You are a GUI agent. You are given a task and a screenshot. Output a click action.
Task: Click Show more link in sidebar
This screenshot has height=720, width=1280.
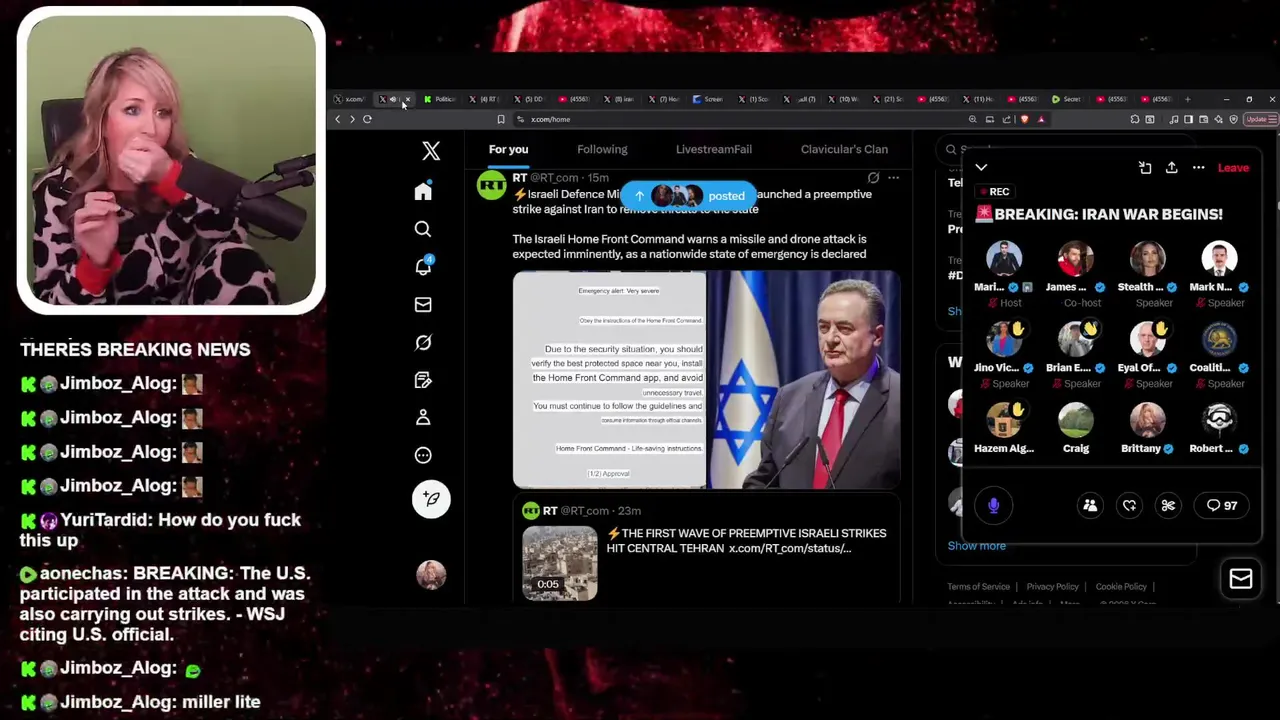point(977,546)
